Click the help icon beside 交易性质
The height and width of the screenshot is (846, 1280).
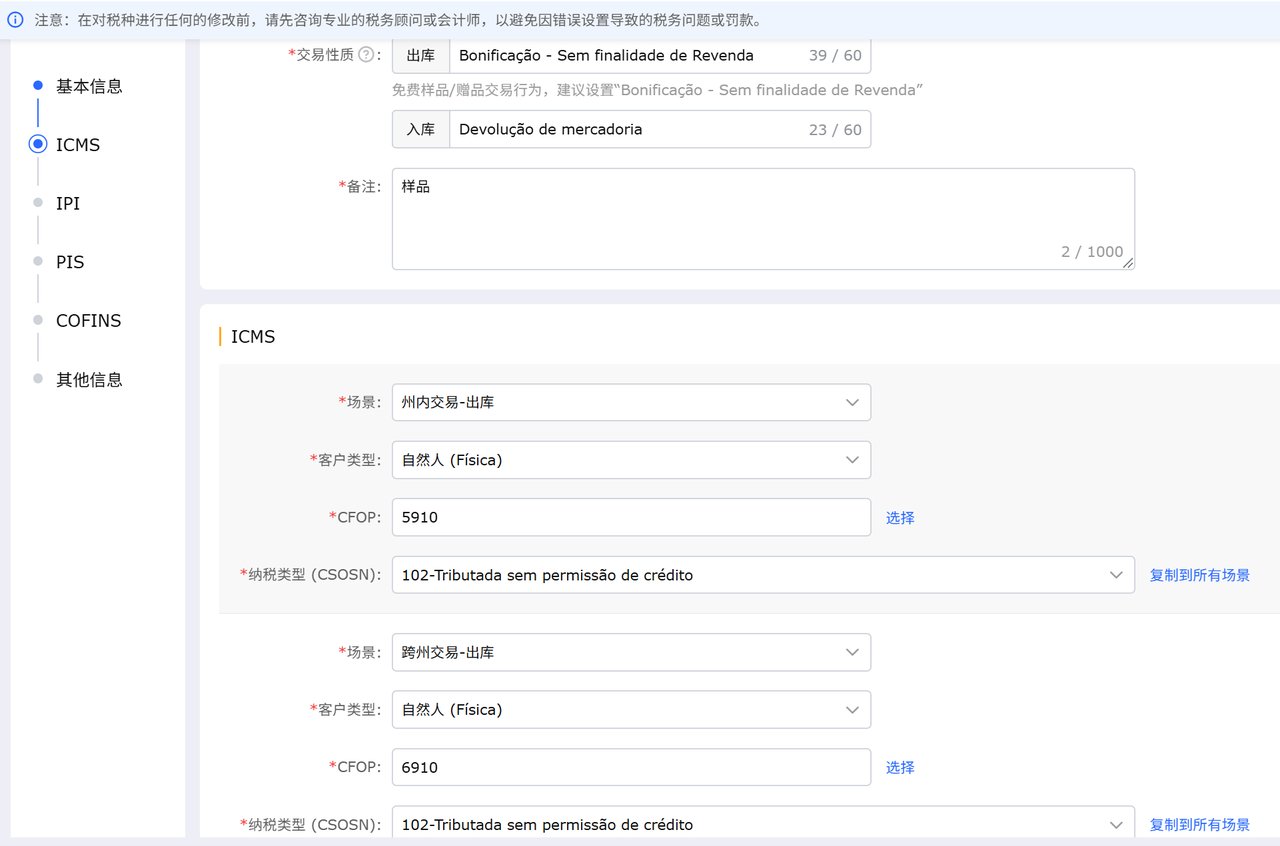pyautogui.click(x=366, y=55)
